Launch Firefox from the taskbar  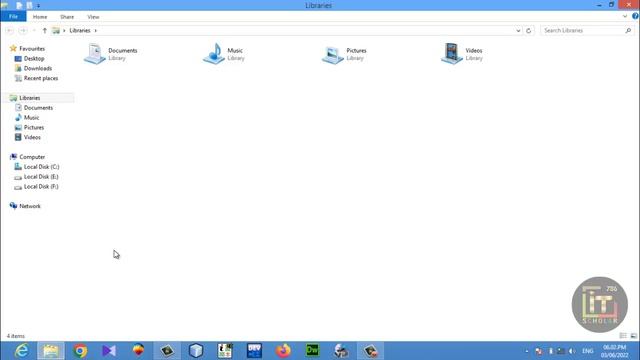pos(283,351)
